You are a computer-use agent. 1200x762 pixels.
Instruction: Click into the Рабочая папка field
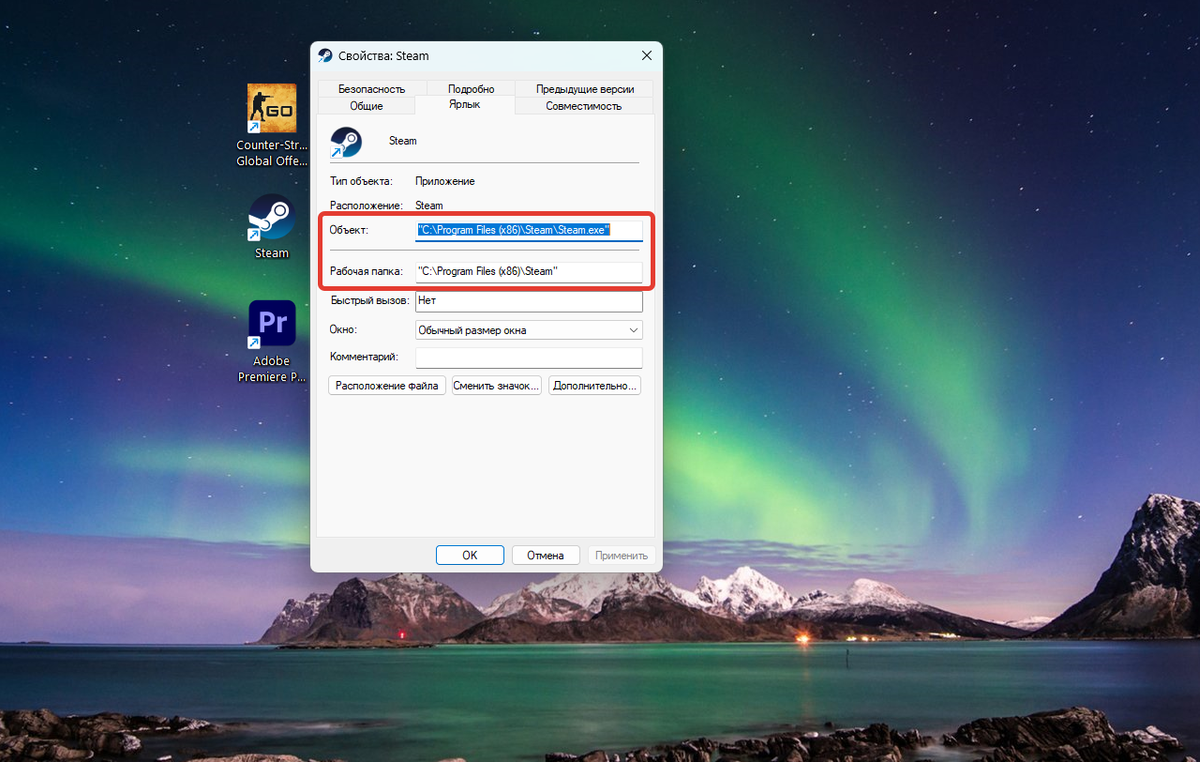click(529, 271)
